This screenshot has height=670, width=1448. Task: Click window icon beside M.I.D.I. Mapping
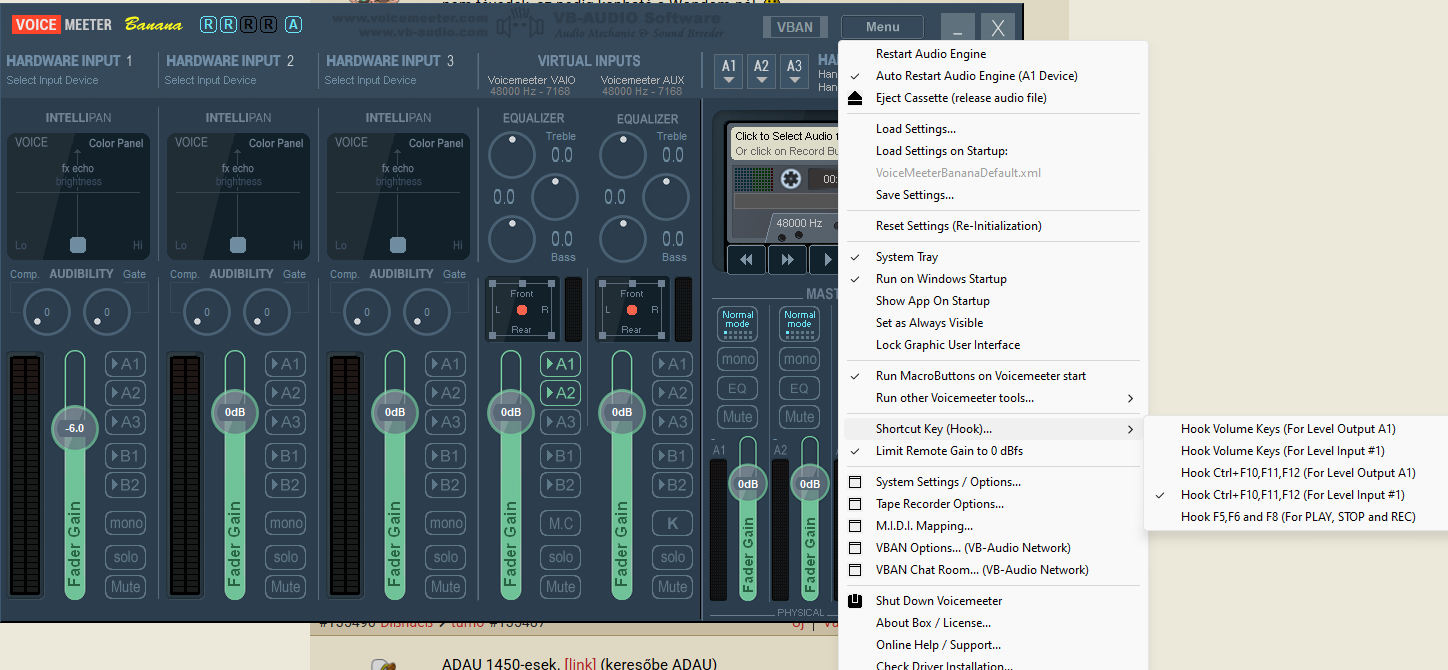[855, 526]
